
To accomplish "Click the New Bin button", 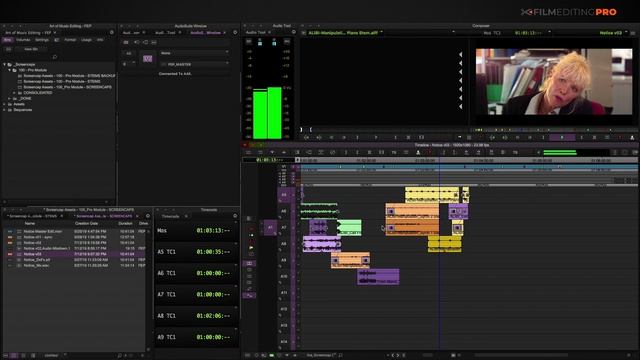I will coord(31,49).
